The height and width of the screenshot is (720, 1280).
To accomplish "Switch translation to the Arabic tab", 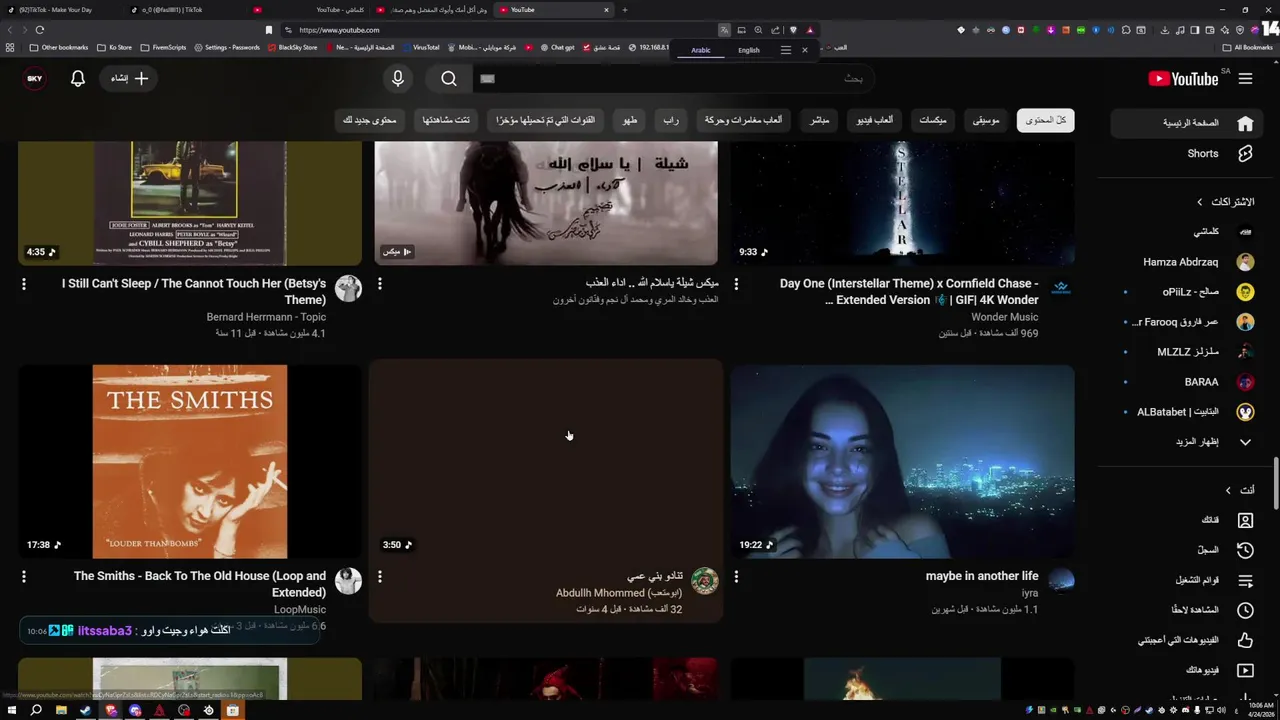I will [x=701, y=50].
